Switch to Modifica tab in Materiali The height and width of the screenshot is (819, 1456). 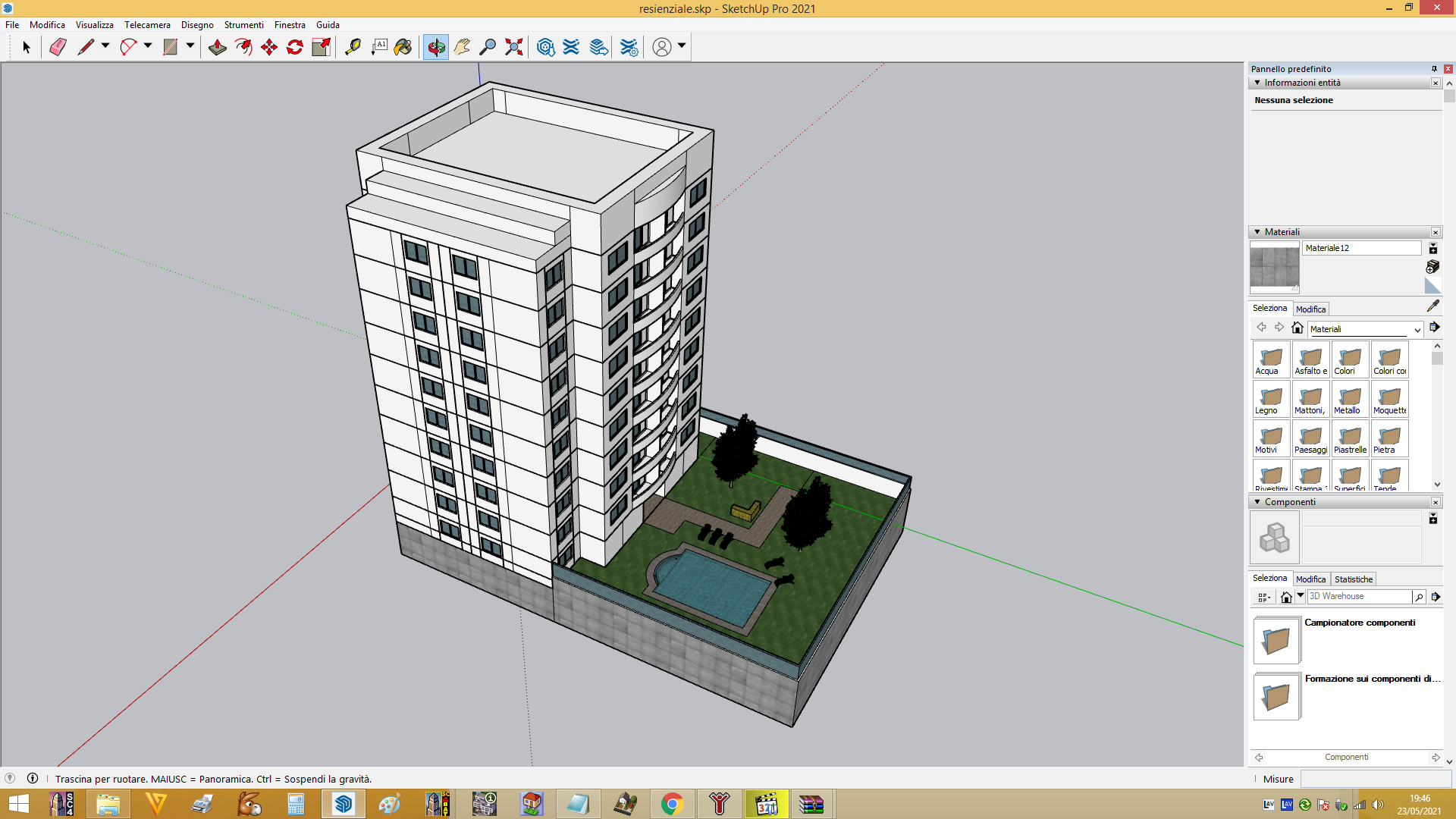click(1310, 309)
